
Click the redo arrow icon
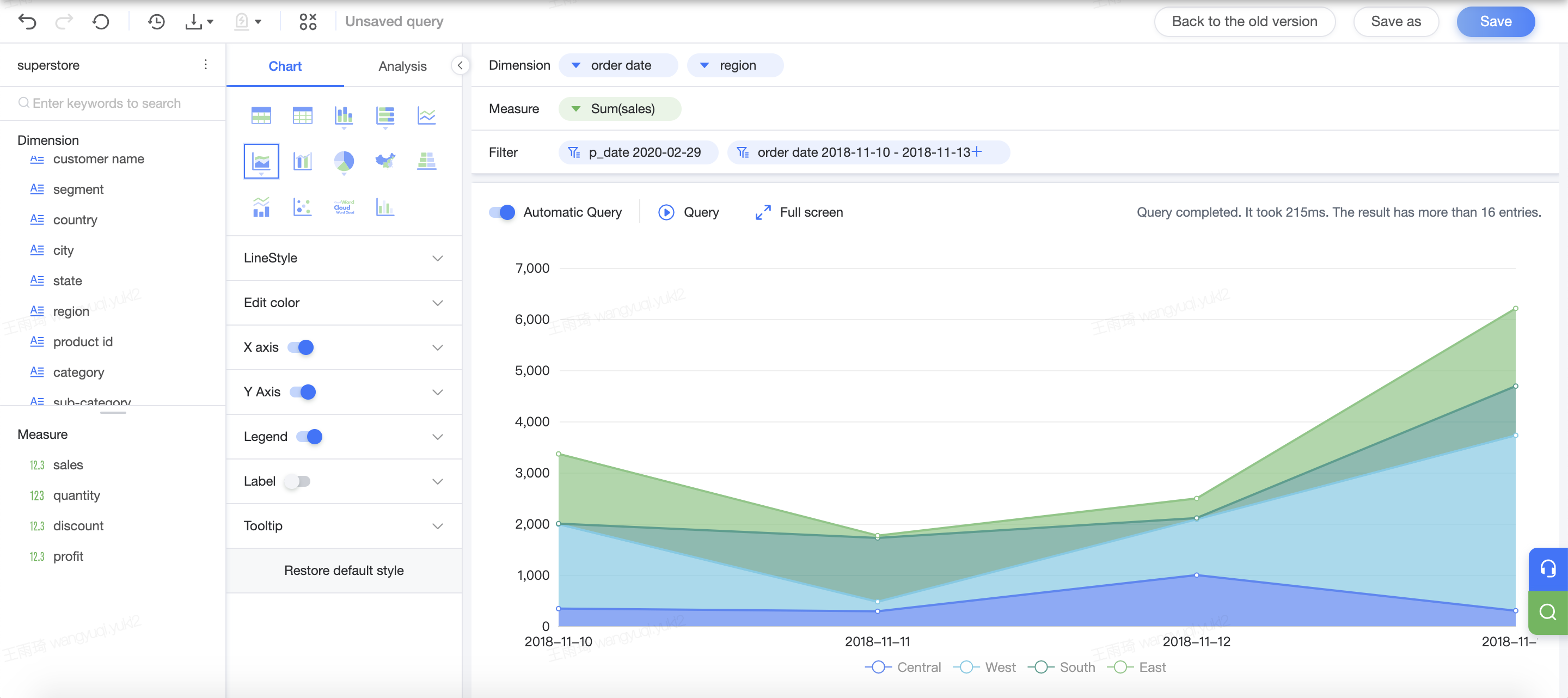(x=64, y=22)
